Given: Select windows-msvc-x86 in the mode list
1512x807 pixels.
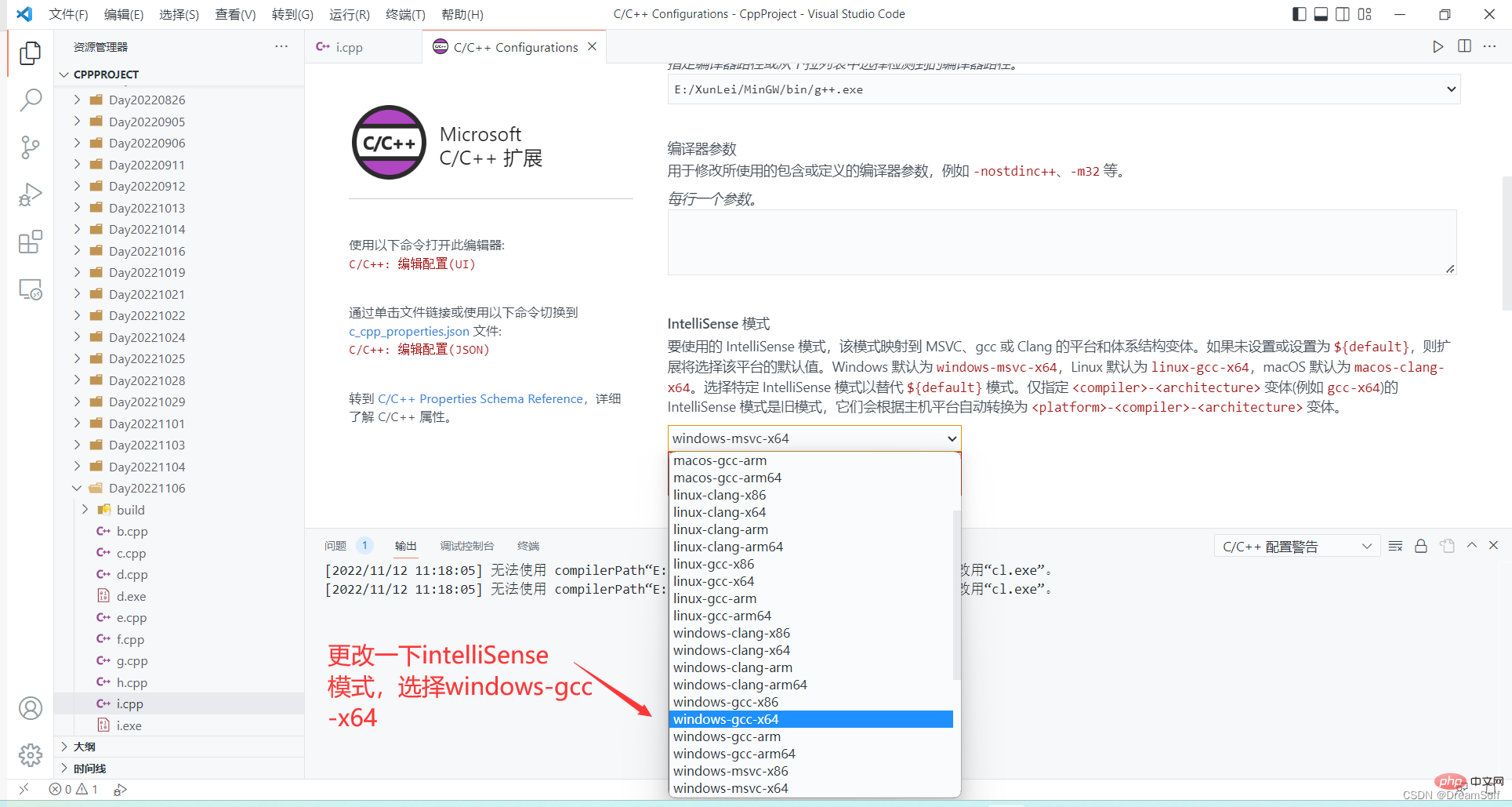Looking at the screenshot, I should pyautogui.click(x=812, y=771).
